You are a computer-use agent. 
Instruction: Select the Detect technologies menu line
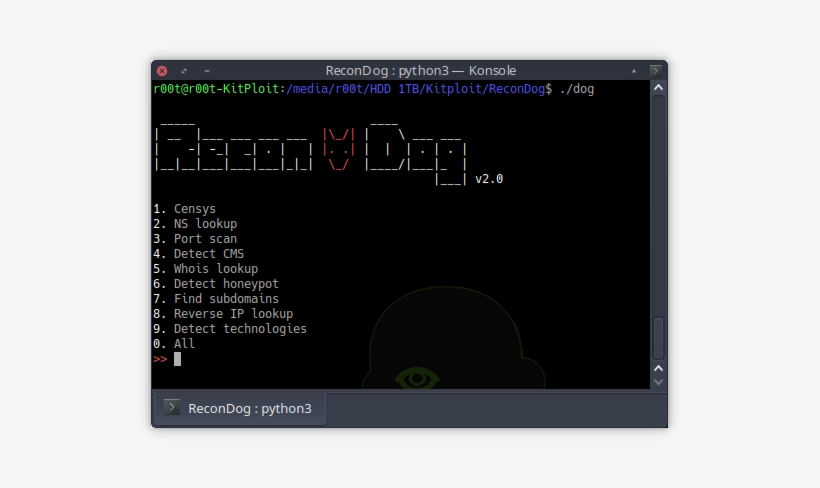[x=240, y=329]
